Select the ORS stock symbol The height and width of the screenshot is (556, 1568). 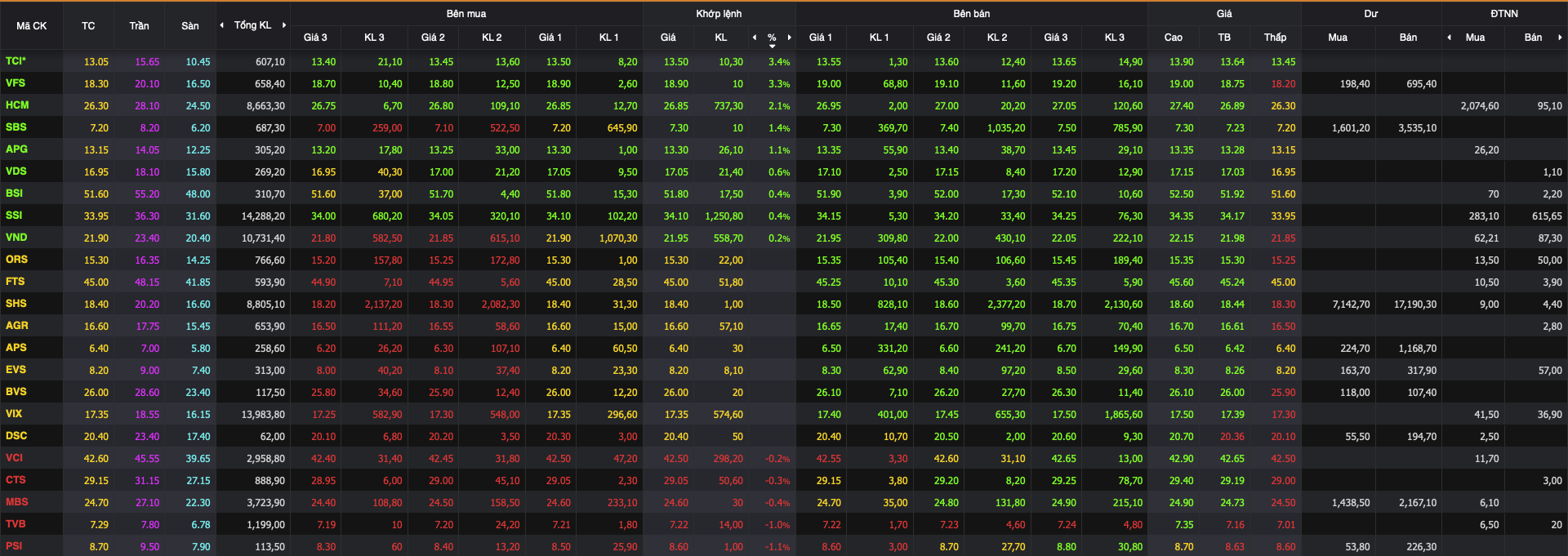pyautogui.click(x=16, y=260)
